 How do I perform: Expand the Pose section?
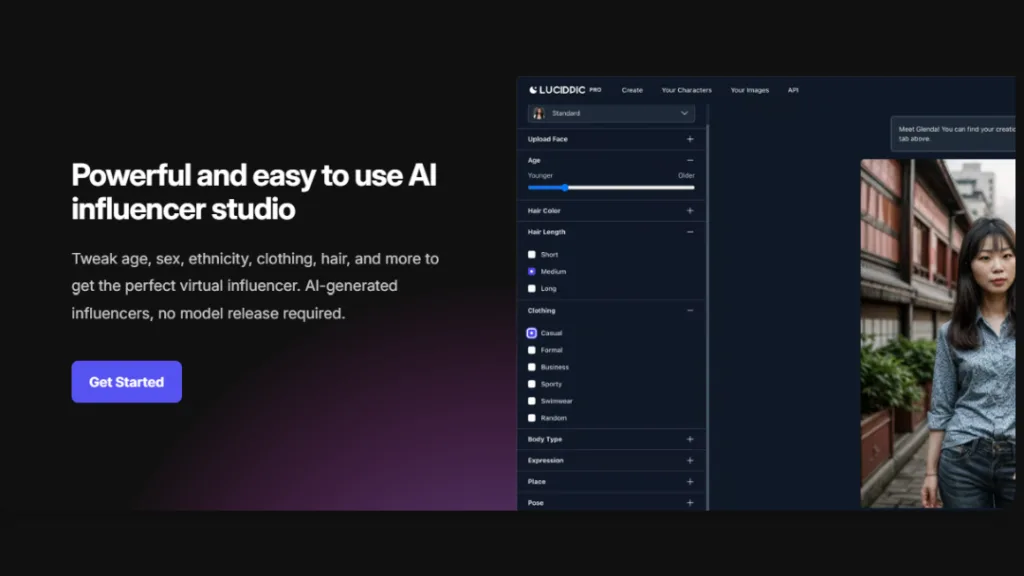[x=690, y=503]
